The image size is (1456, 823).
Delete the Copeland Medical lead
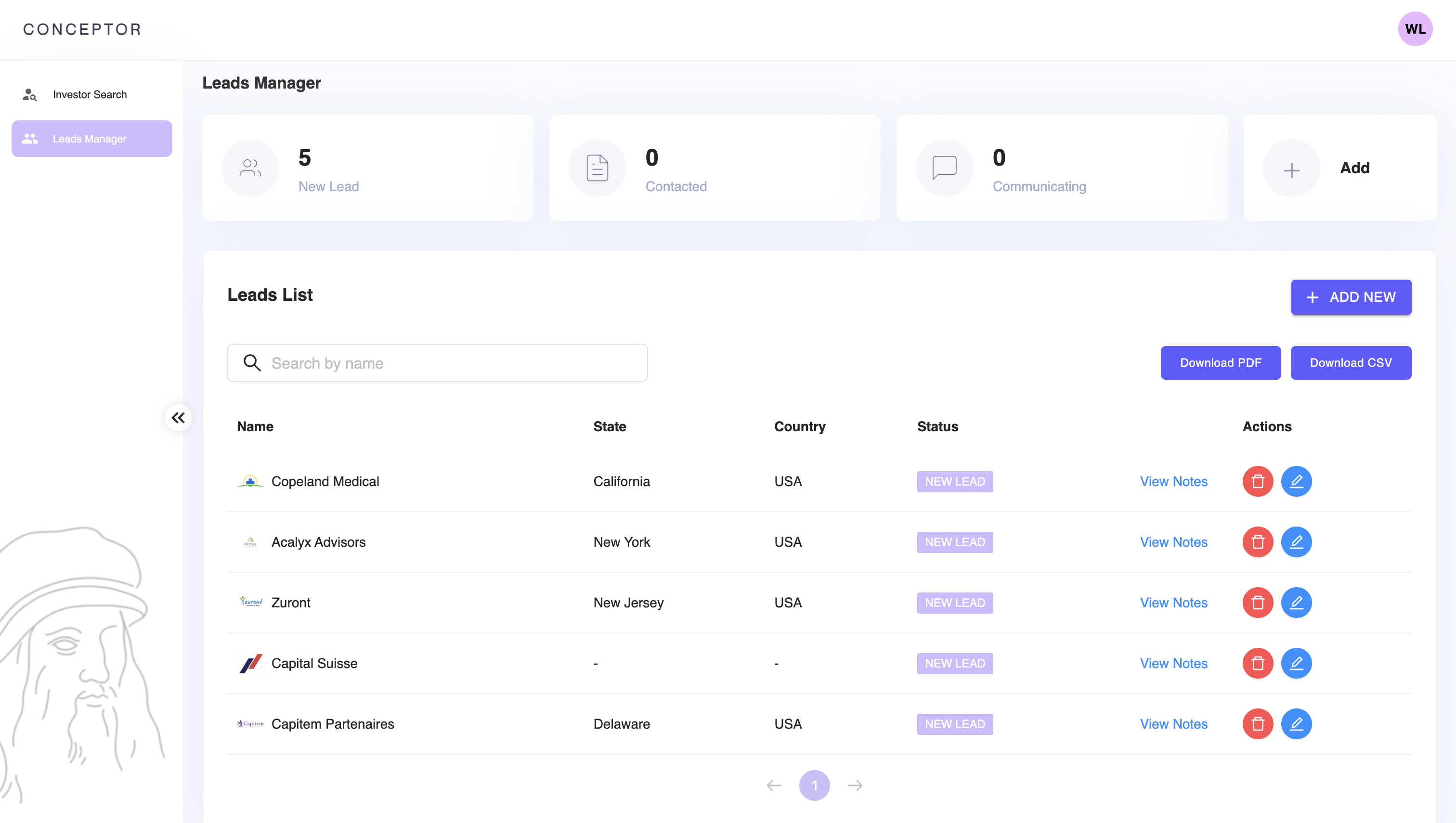coord(1257,481)
